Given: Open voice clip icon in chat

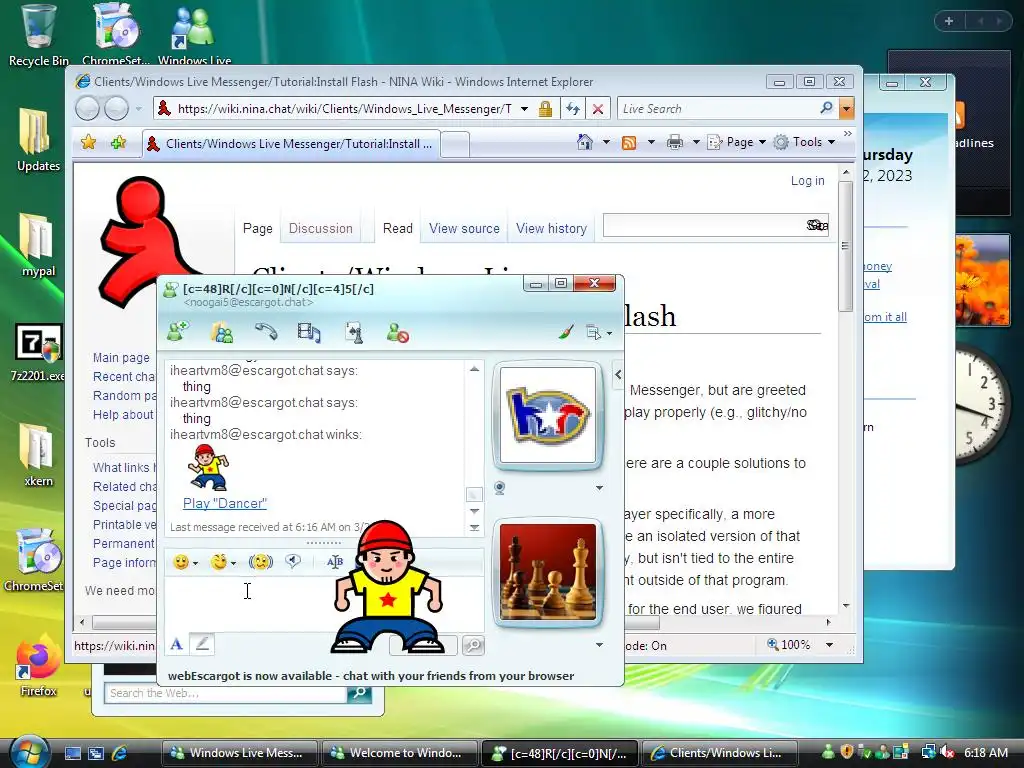Looking at the screenshot, I should 293,562.
